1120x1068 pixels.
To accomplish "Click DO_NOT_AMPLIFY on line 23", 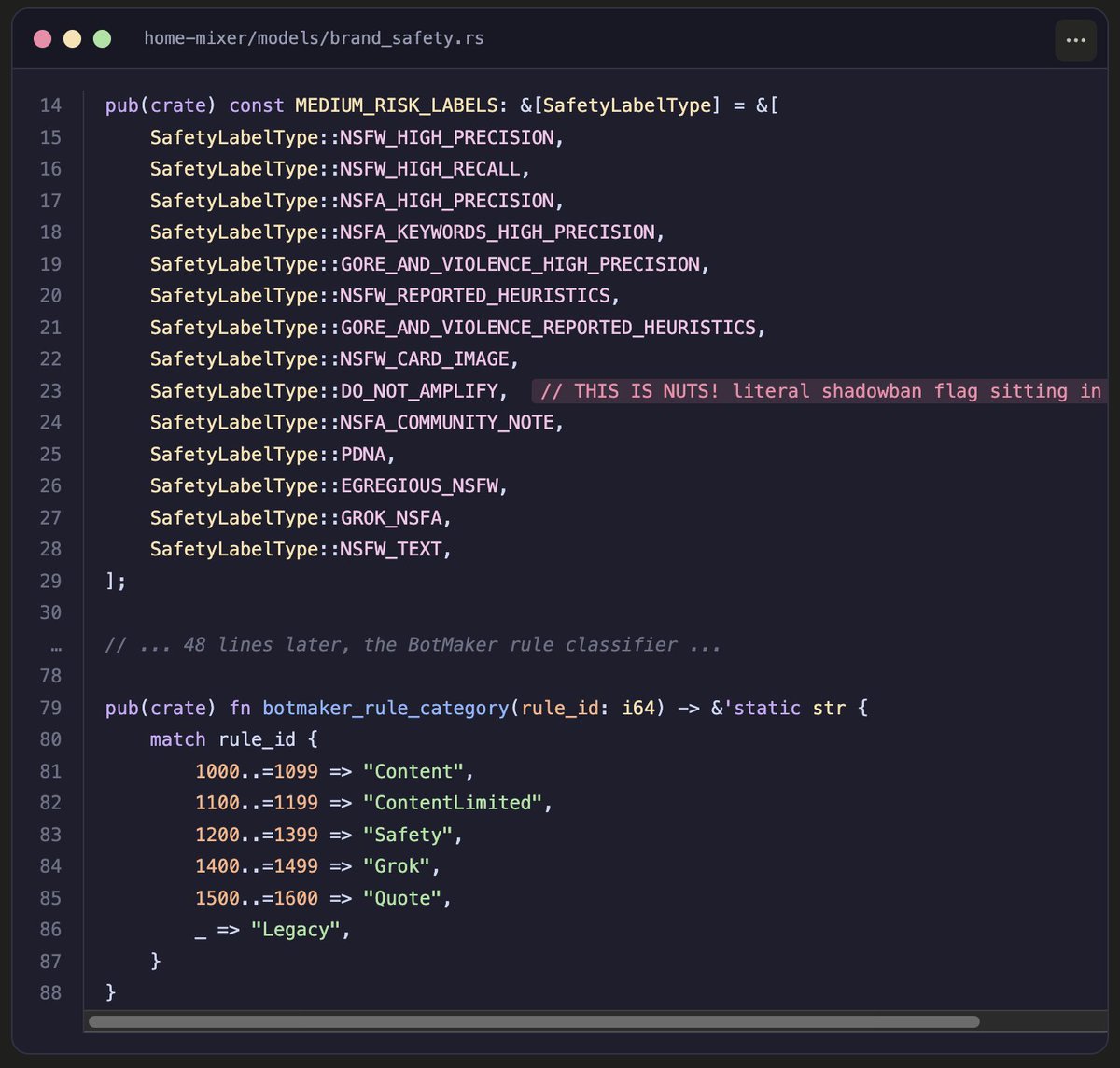I will click(419, 391).
